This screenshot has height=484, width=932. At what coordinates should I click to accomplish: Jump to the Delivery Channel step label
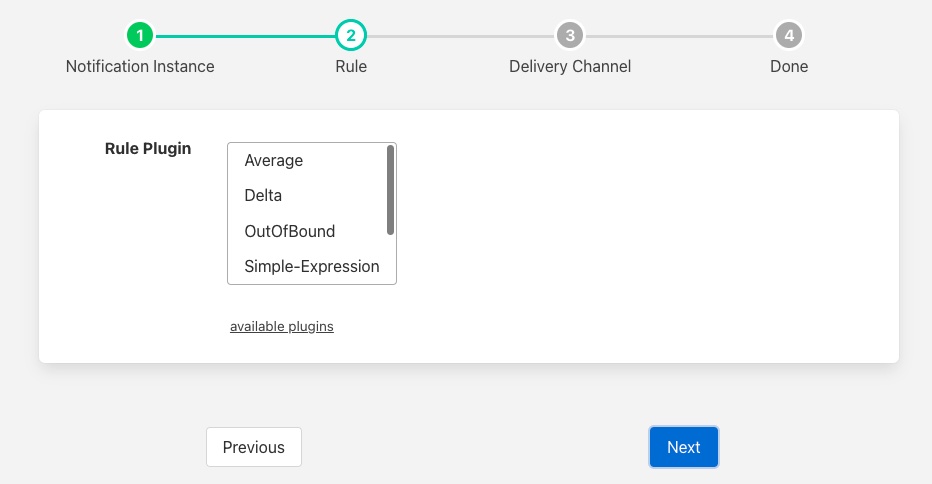pyautogui.click(x=569, y=67)
